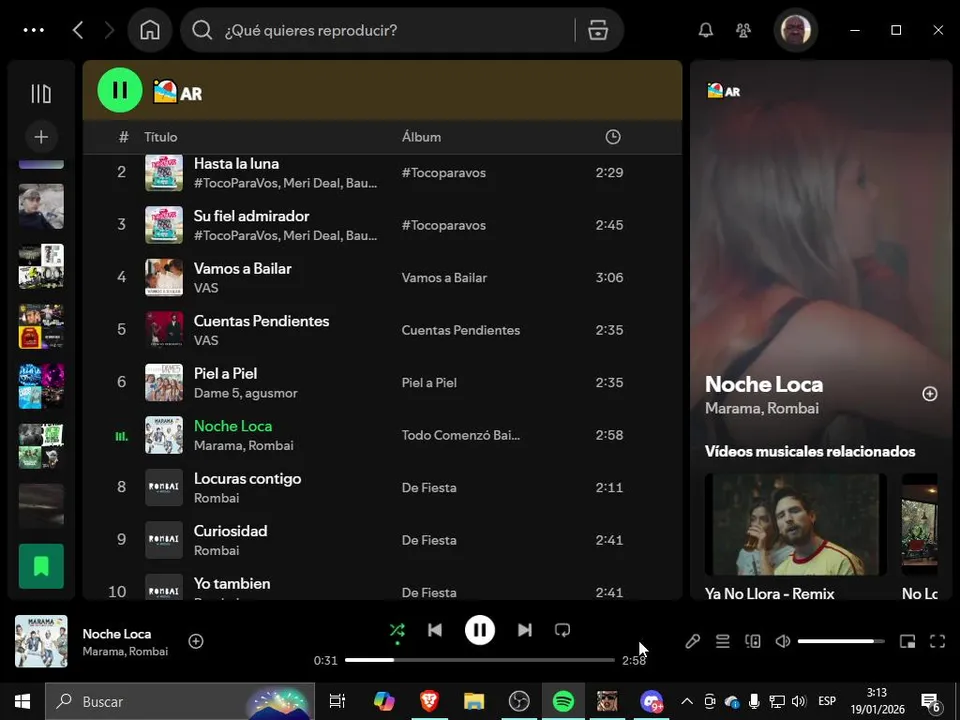Enter full screen mode icon
The image size is (960, 720).
937,641
